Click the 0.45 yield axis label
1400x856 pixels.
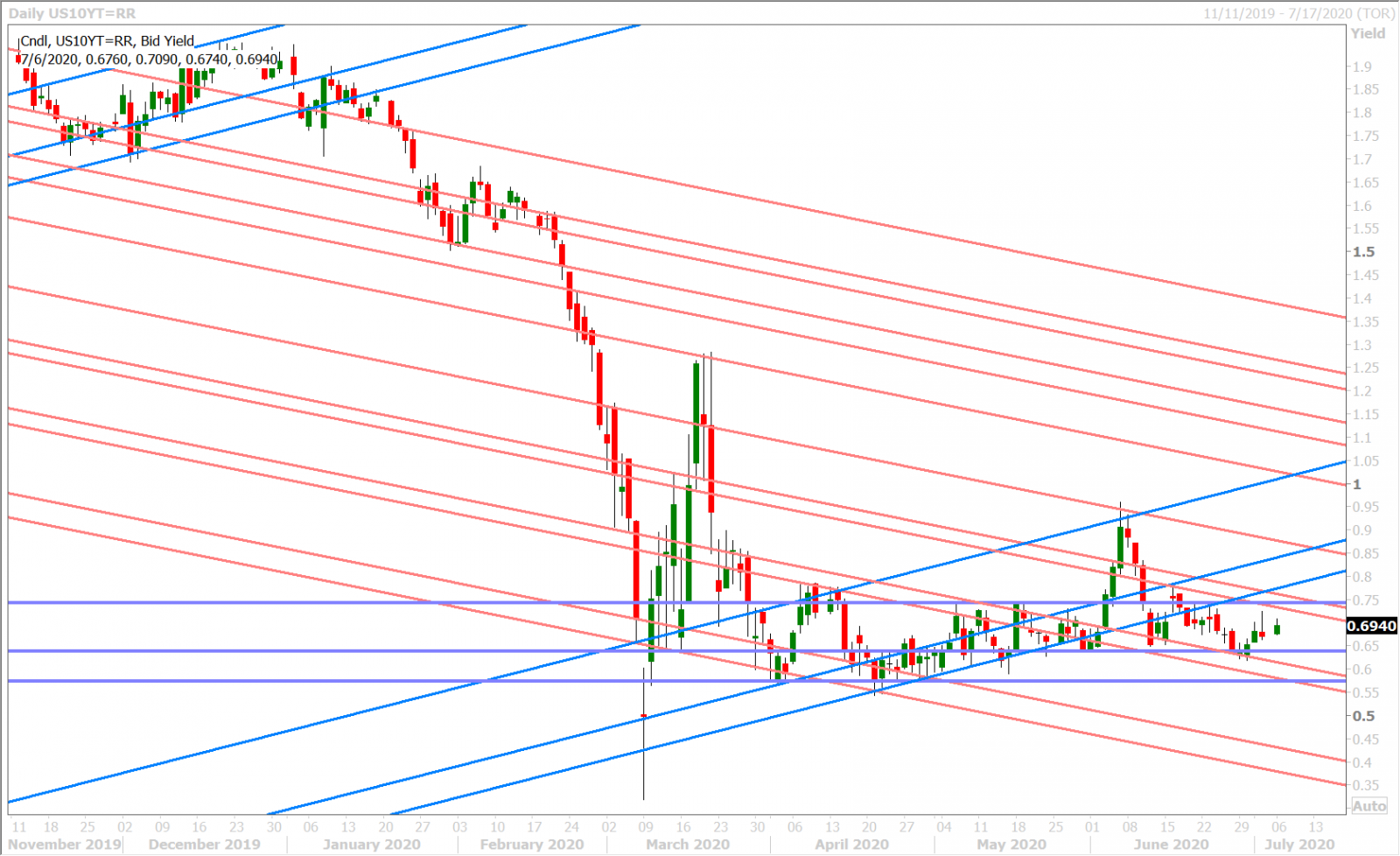coord(1365,740)
